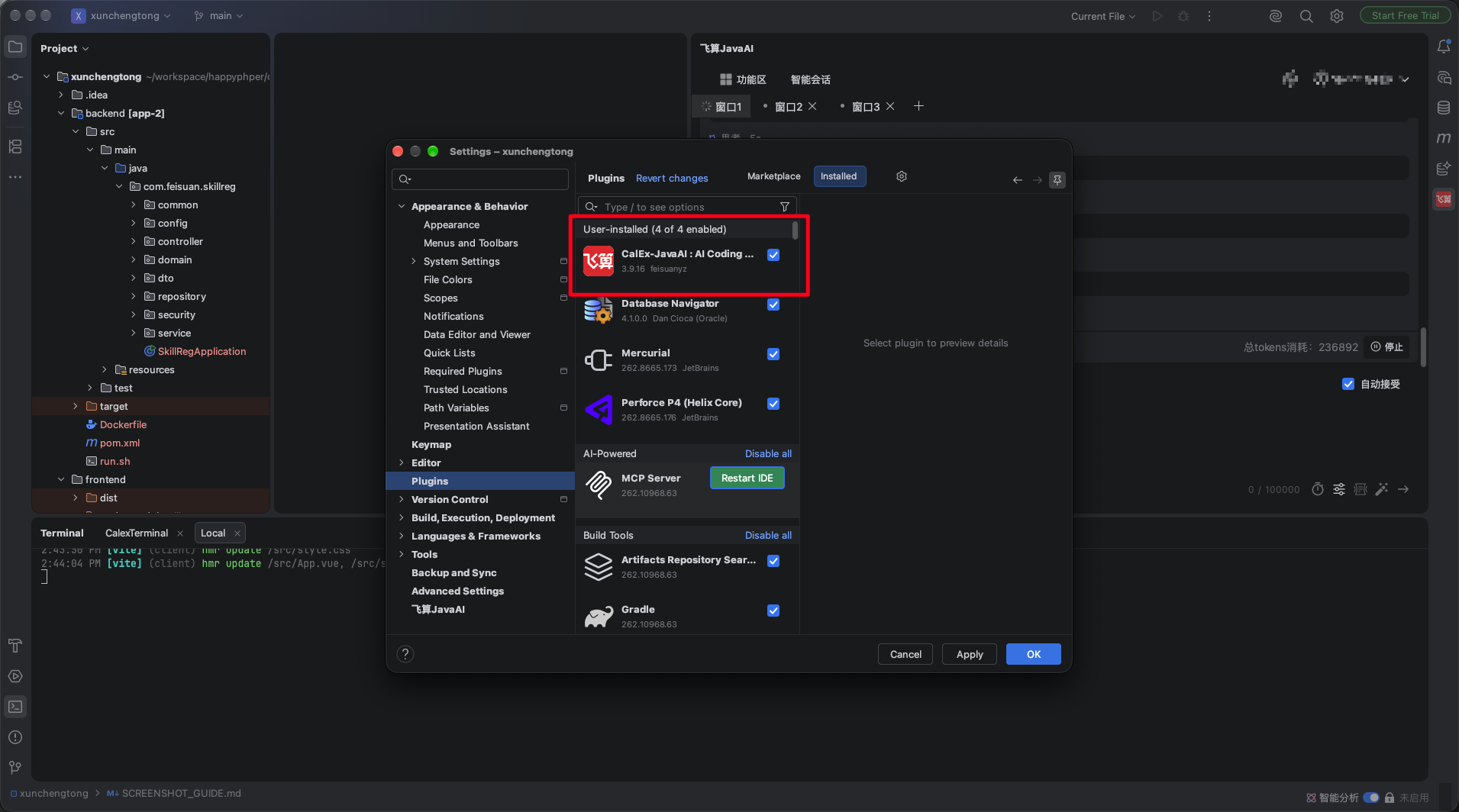Open the Search Everywhere magnifier in title bar

[1306, 16]
